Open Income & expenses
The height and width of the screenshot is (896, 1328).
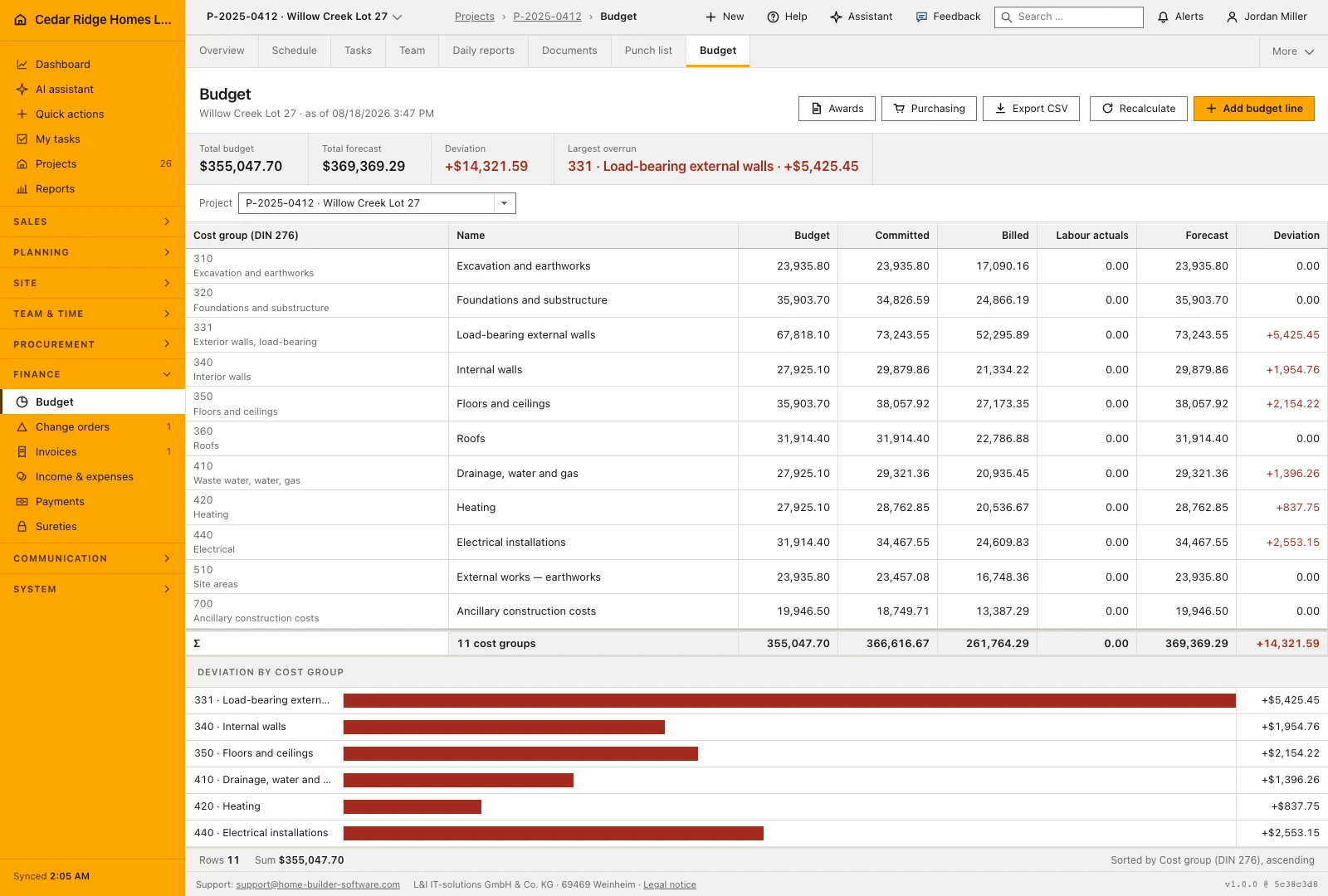(92, 476)
